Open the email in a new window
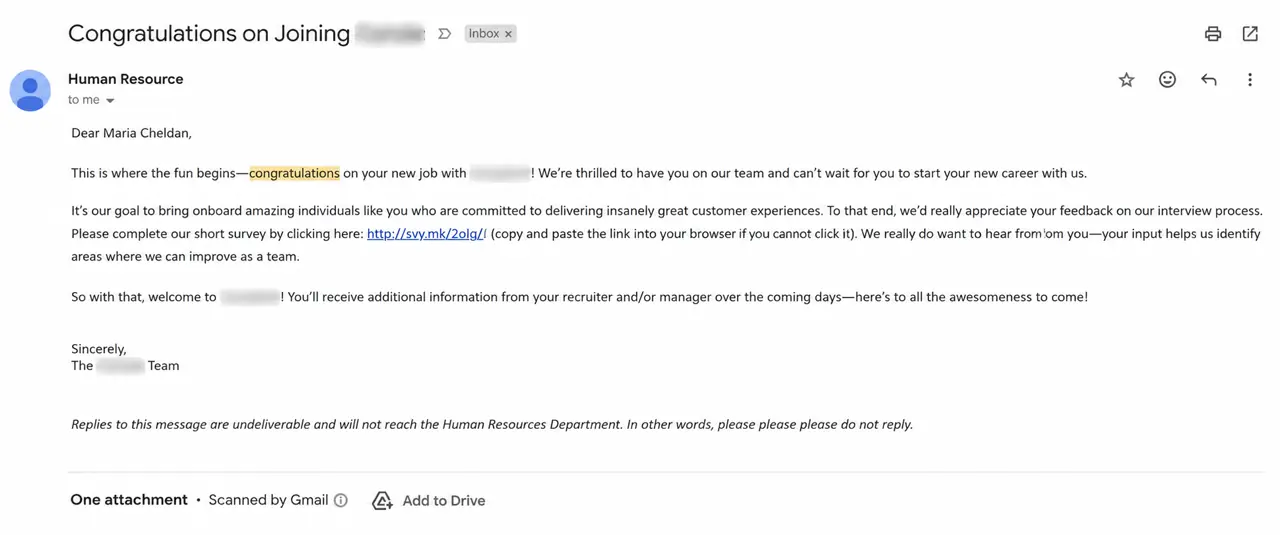1280x535 pixels. [1250, 34]
